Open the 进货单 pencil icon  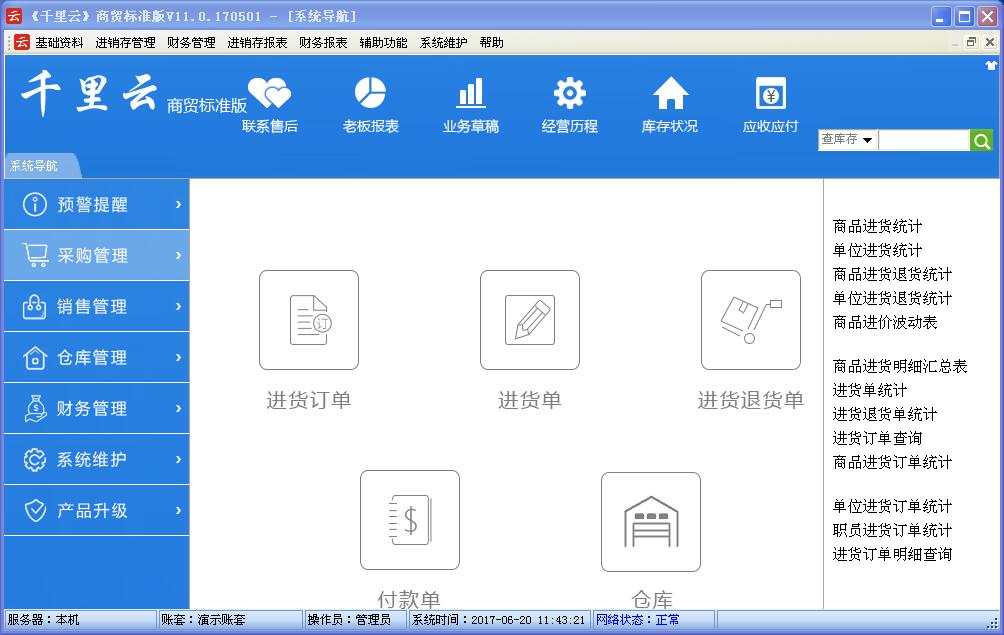530,320
